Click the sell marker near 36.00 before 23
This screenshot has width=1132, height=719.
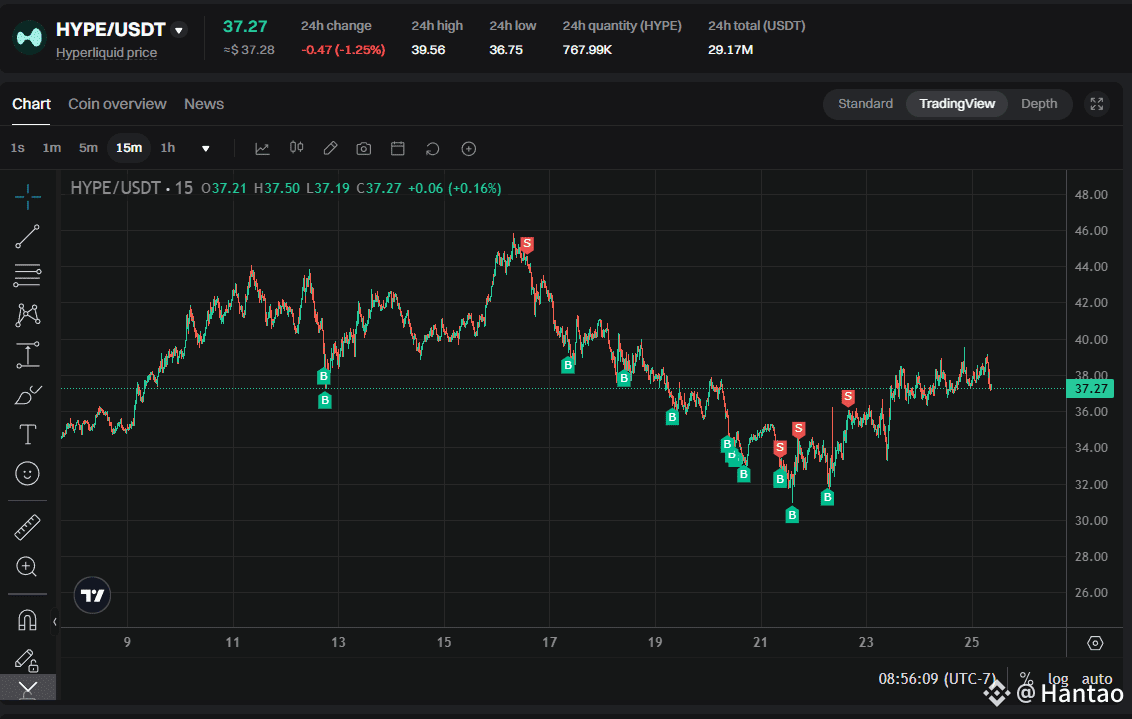pos(848,397)
